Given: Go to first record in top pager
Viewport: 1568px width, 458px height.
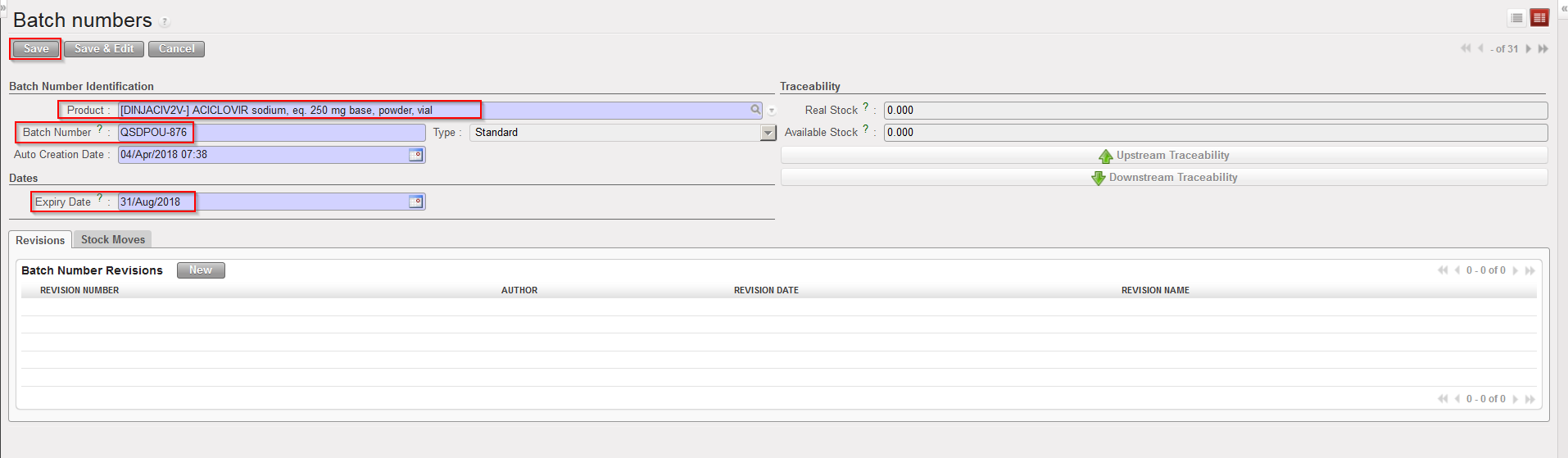Looking at the screenshot, I should (1466, 48).
